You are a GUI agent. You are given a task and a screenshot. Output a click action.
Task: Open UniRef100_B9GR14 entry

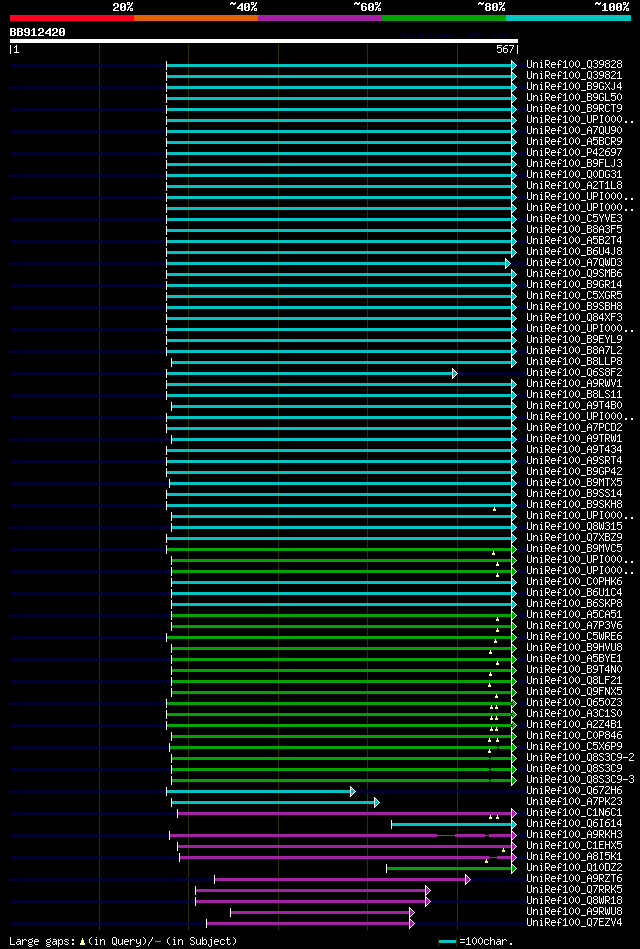[574, 284]
